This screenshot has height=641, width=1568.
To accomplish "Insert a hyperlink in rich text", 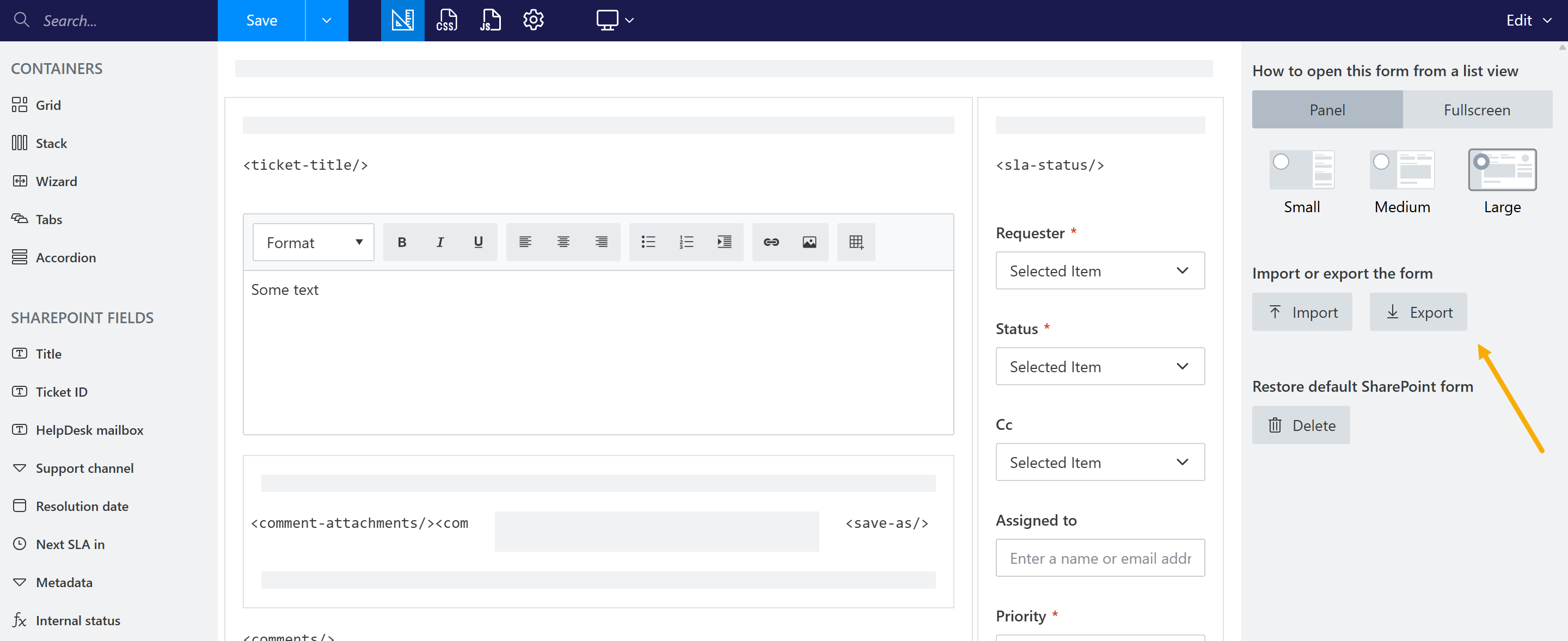I will pos(770,242).
